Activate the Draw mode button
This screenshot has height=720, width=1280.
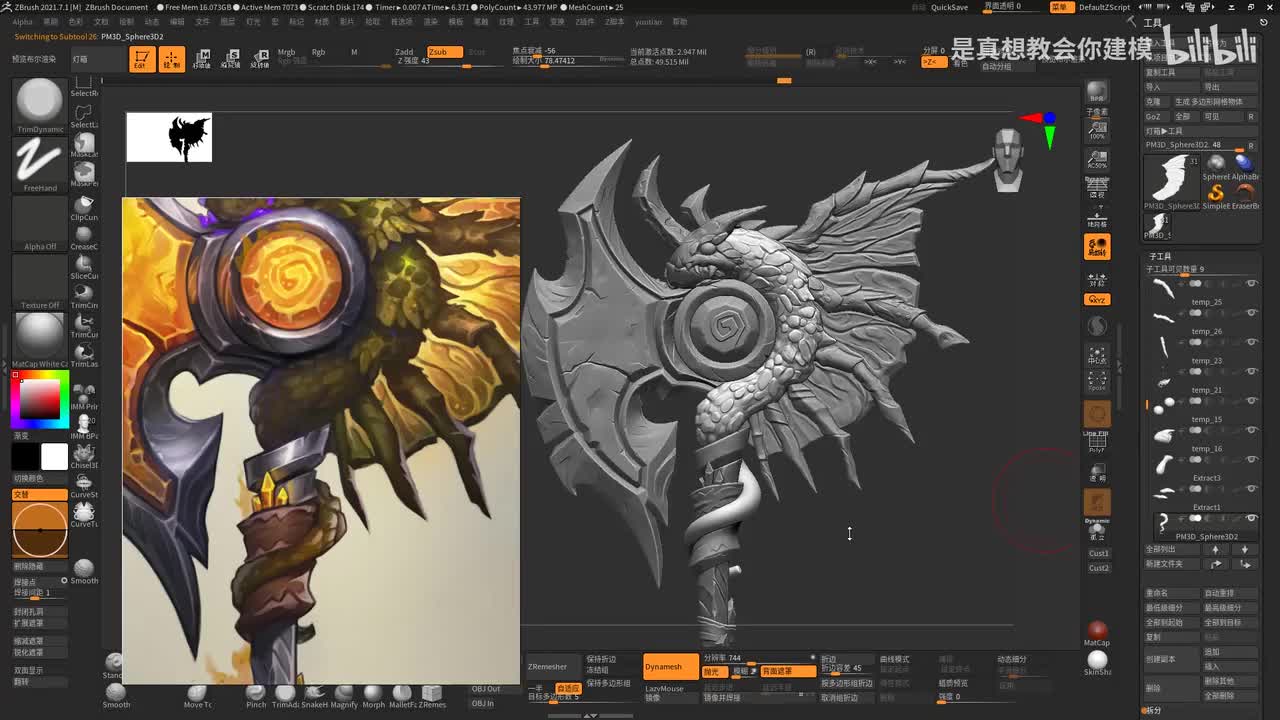pyautogui.click(x=172, y=59)
